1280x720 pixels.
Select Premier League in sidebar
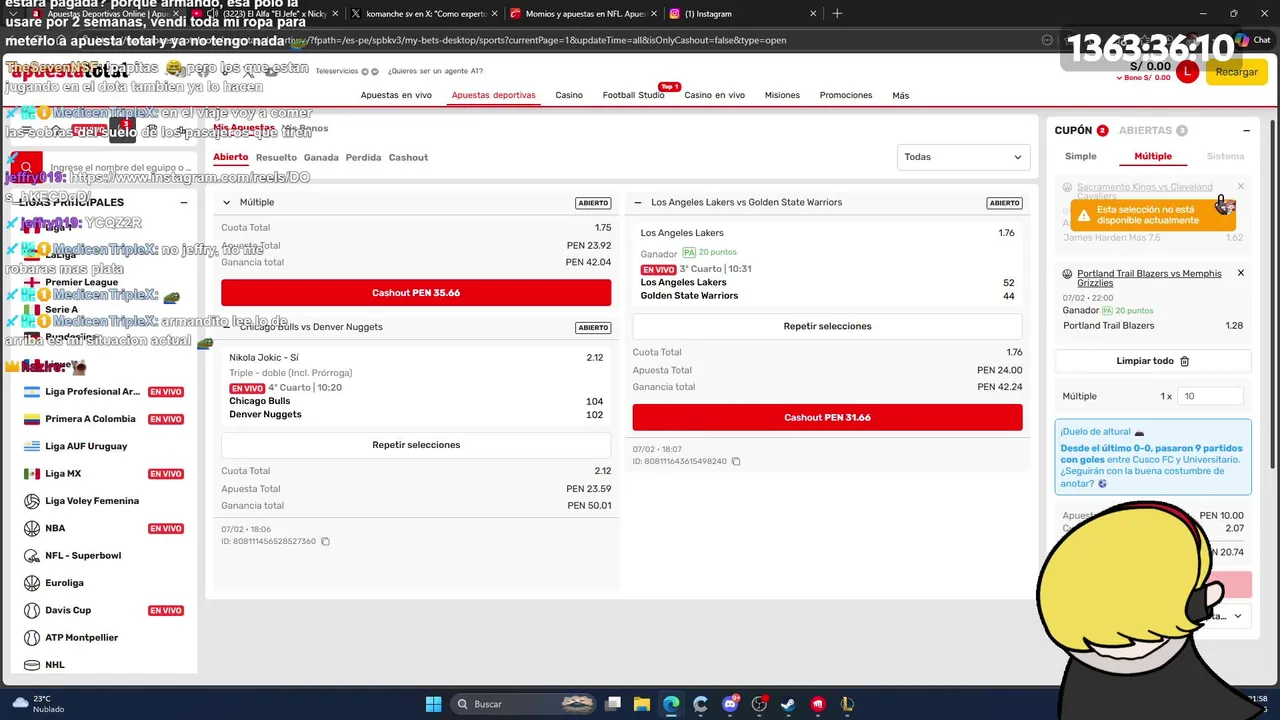pyautogui.click(x=81, y=282)
